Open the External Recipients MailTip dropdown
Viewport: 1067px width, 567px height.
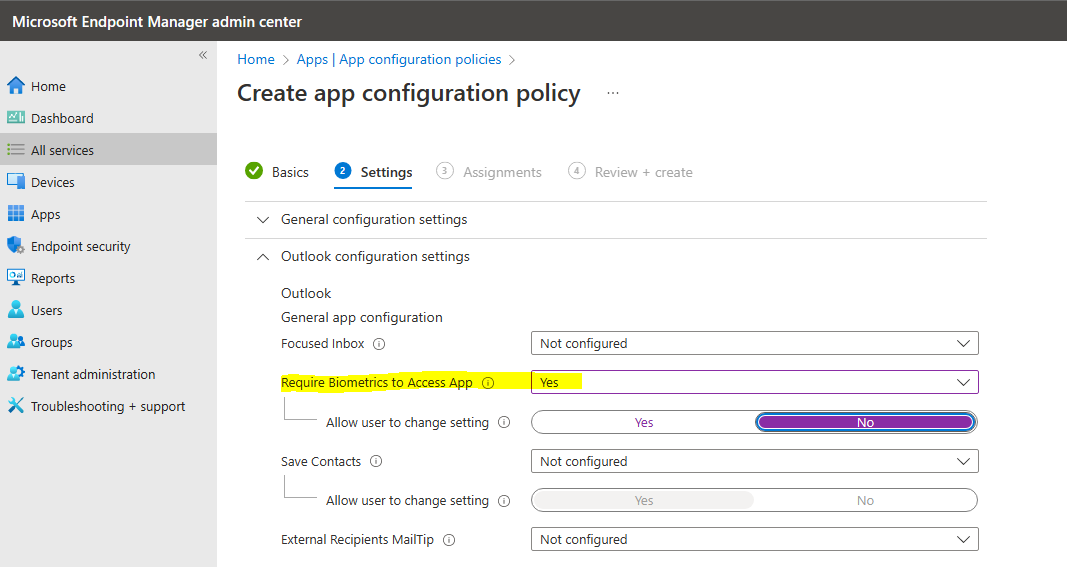tap(755, 539)
